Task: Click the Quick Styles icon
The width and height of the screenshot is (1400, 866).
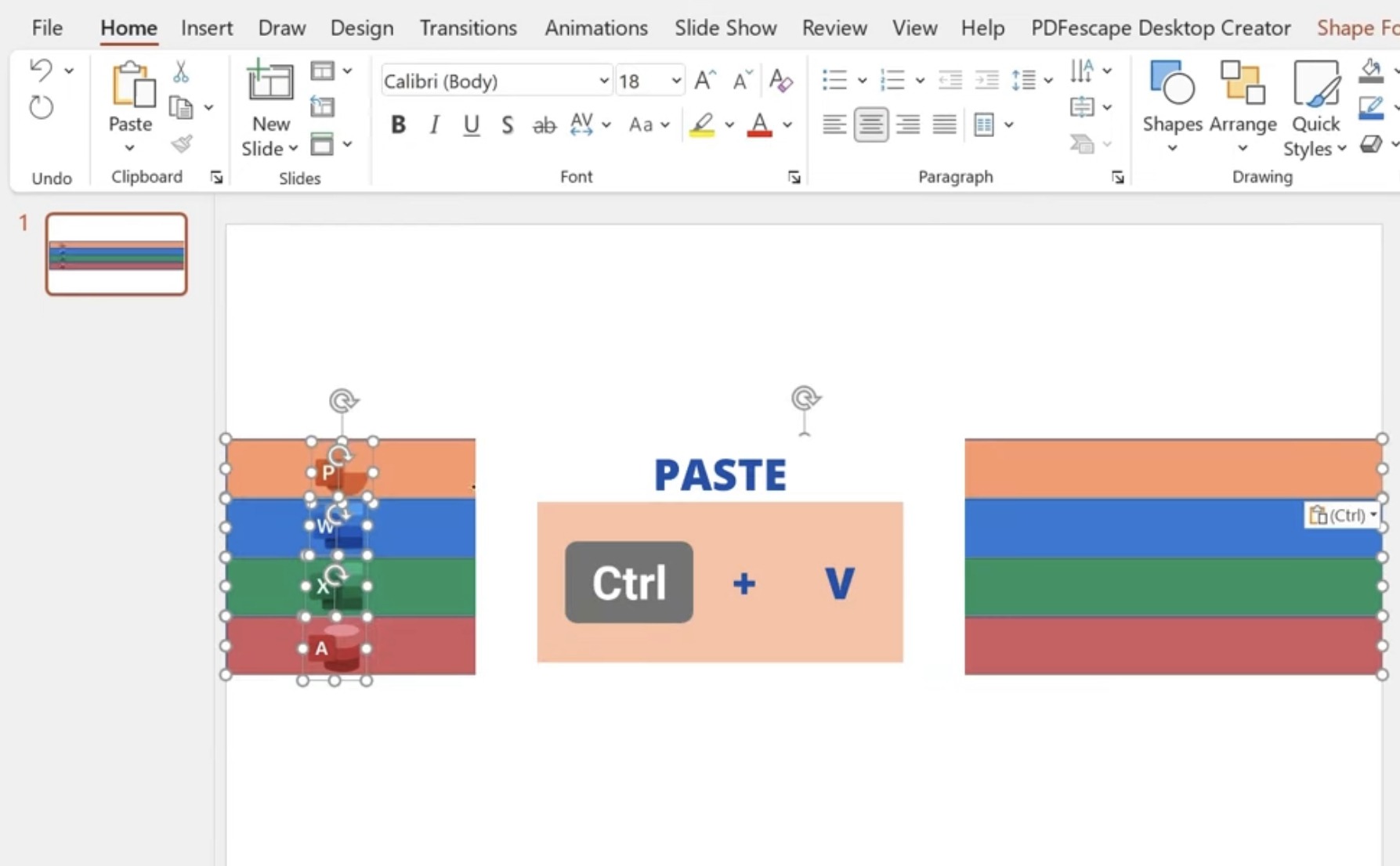Action: click(x=1316, y=83)
